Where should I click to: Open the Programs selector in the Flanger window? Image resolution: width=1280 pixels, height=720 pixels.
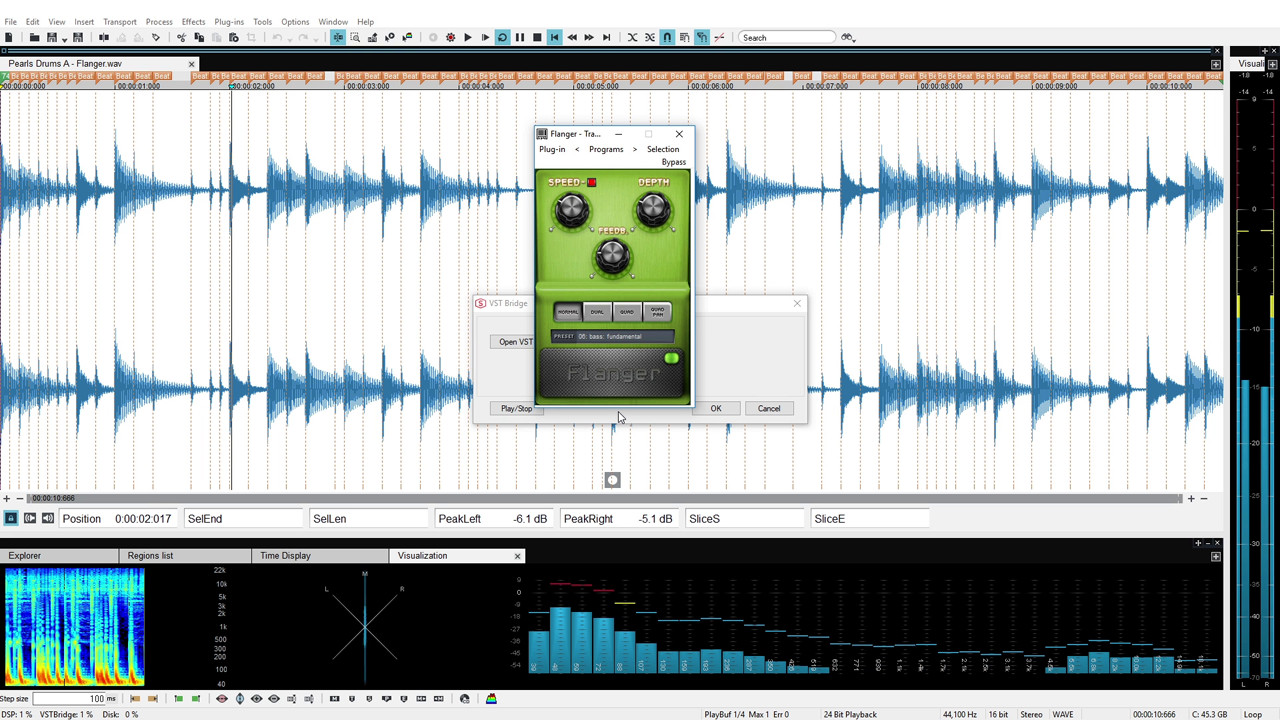click(x=606, y=148)
